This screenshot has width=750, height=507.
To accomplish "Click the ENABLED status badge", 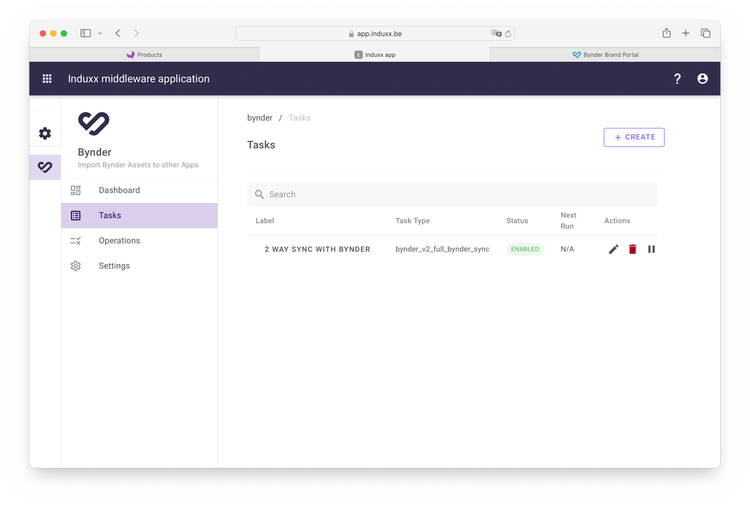I will (525, 249).
